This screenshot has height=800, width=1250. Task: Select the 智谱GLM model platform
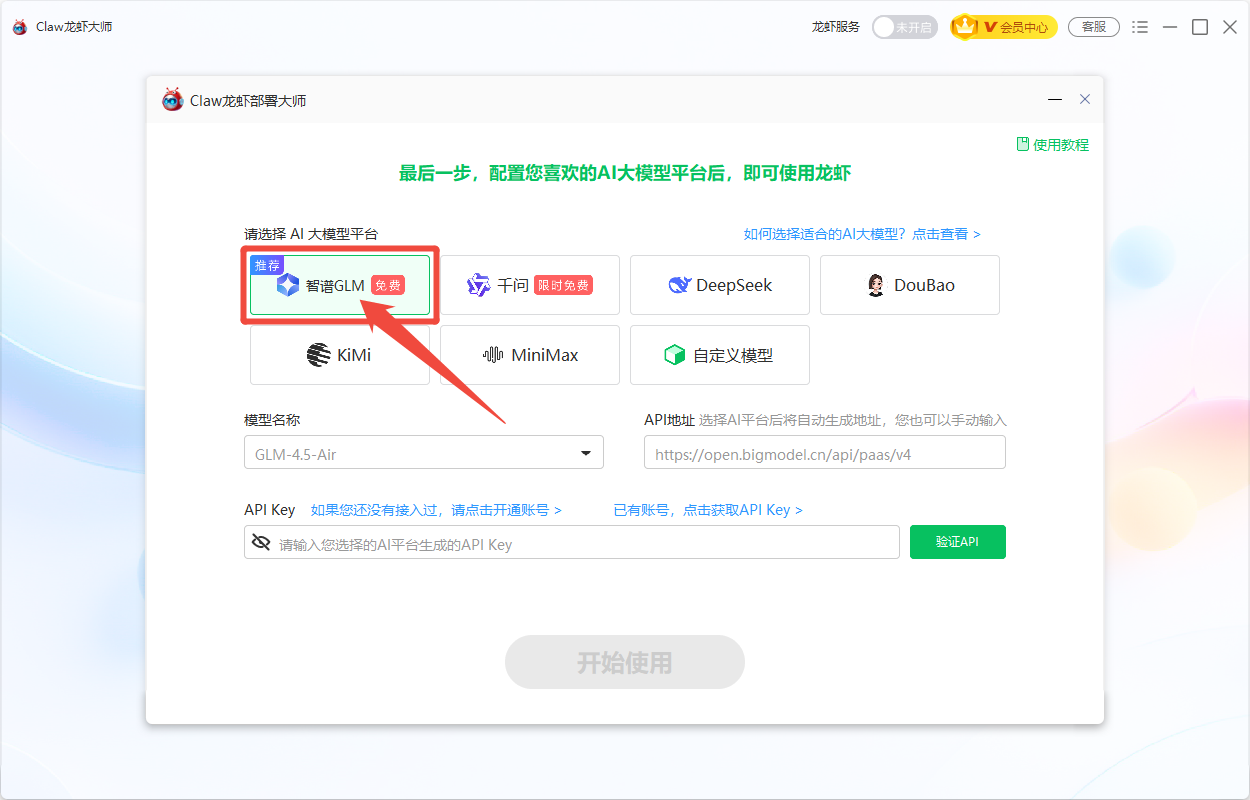340,285
